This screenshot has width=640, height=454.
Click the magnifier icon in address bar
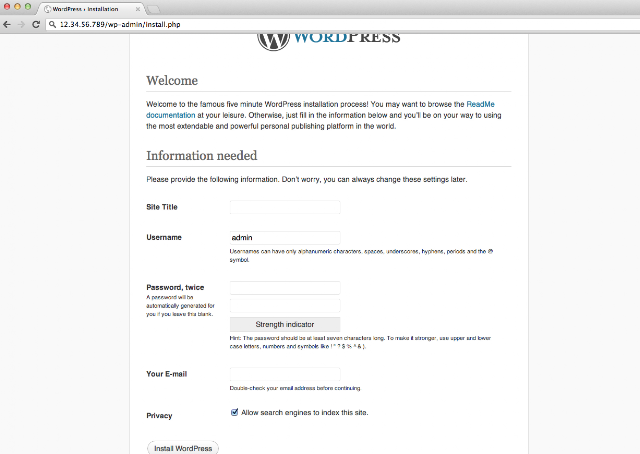[x=52, y=24]
